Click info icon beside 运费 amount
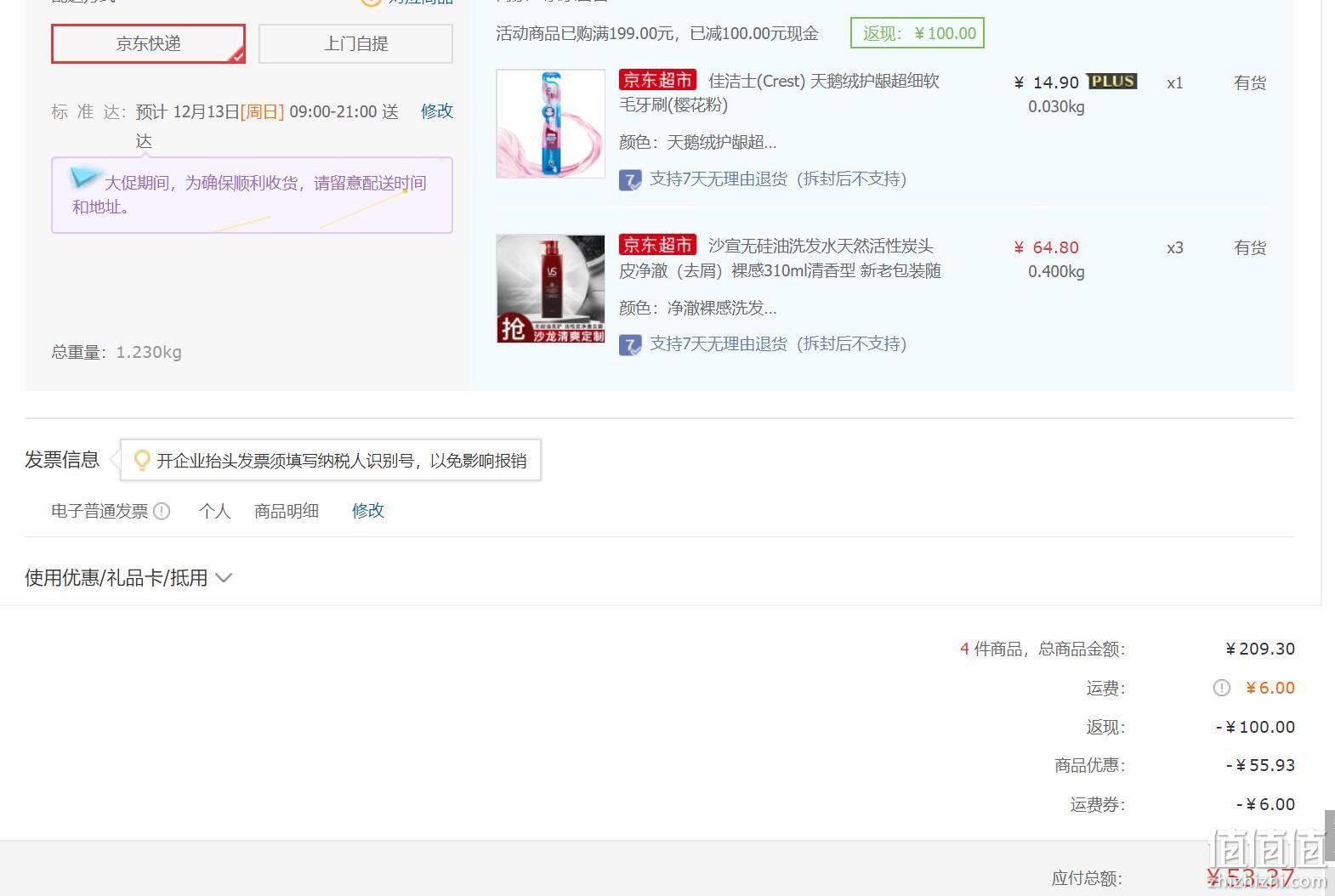The height and width of the screenshot is (896, 1335). [x=1221, y=688]
